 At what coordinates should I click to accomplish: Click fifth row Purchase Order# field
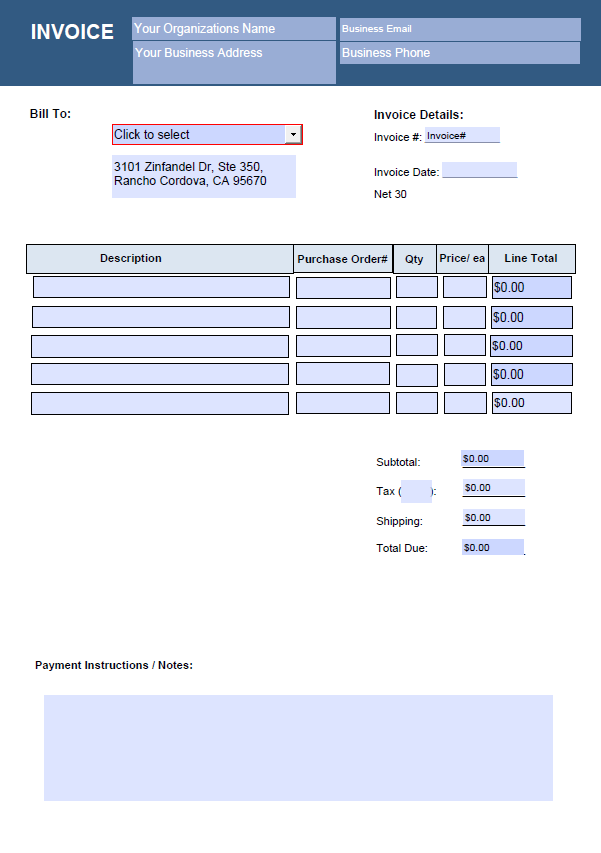[x=343, y=403]
